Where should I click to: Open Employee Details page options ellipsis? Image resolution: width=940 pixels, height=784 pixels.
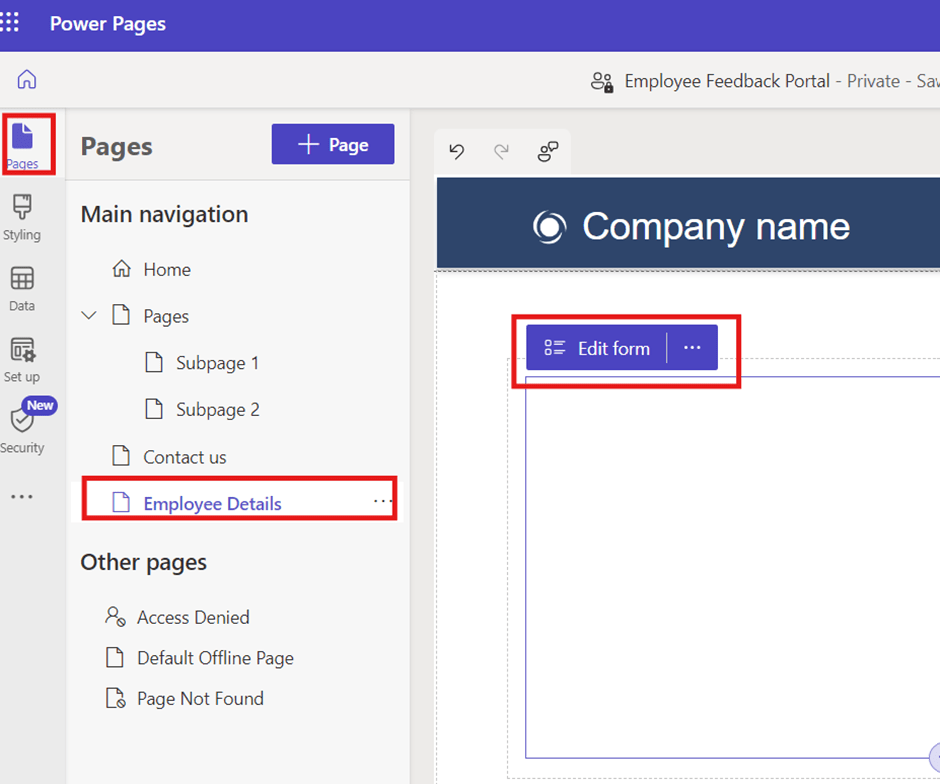point(382,501)
